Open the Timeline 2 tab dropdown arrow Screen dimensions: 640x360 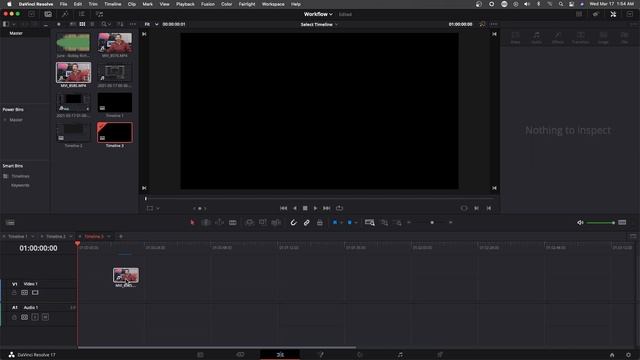coord(71,236)
